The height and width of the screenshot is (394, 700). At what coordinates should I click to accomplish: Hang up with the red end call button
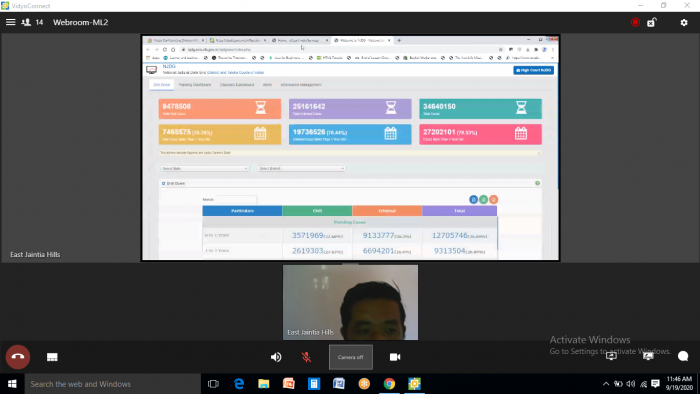[18, 357]
